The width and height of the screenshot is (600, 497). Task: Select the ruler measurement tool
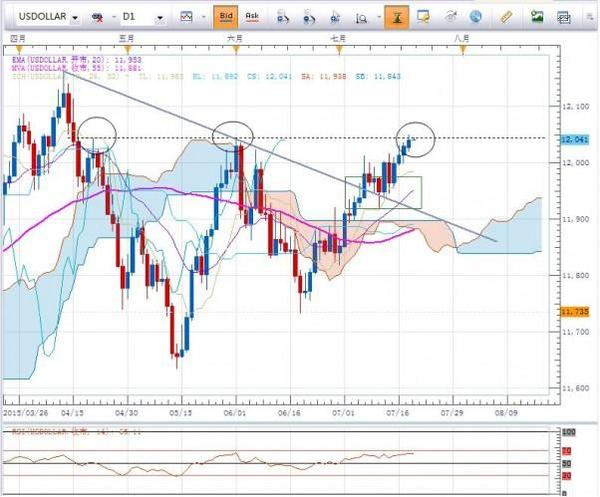[x=506, y=17]
